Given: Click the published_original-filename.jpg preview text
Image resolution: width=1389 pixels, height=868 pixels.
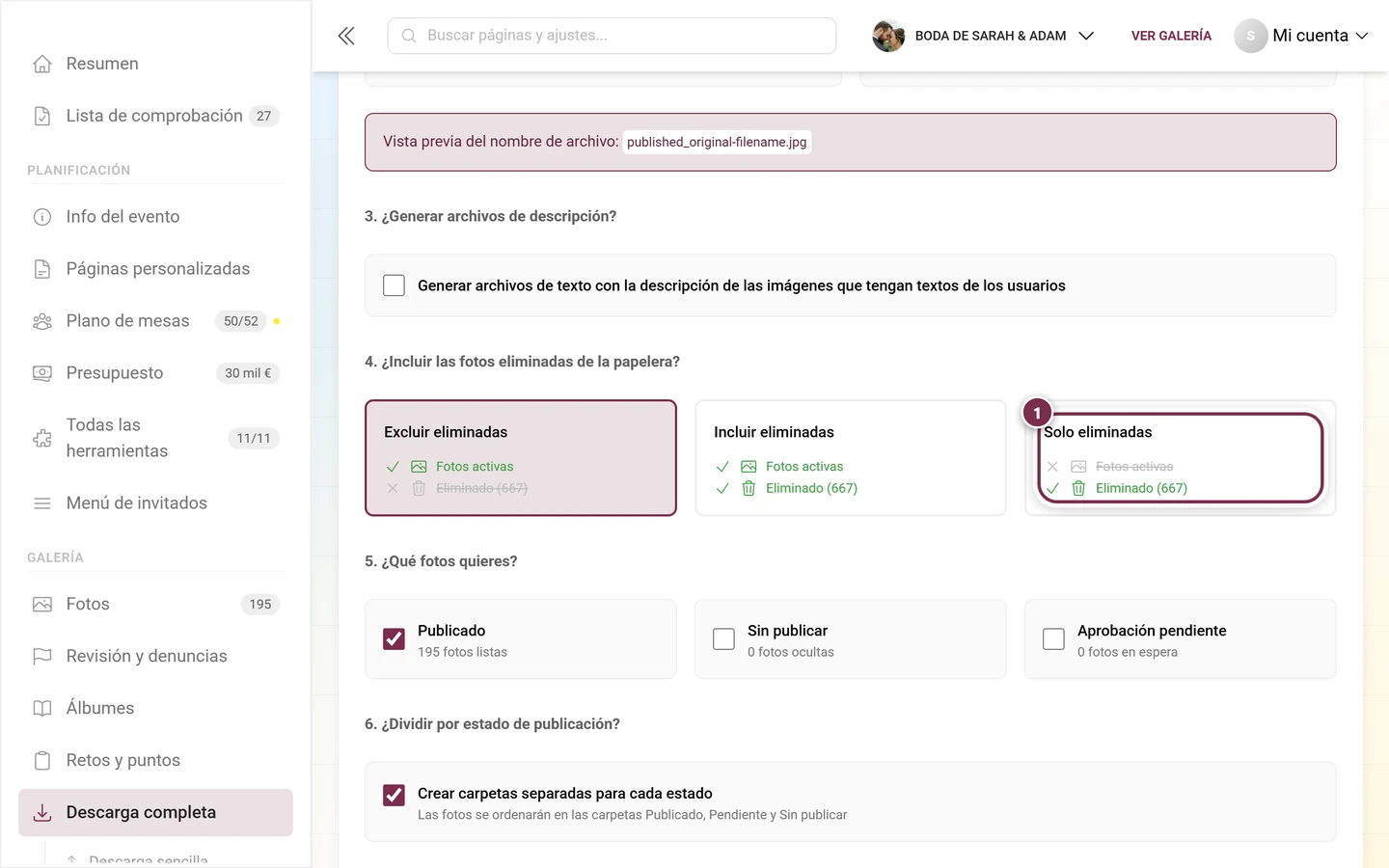Looking at the screenshot, I should pyautogui.click(x=717, y=142).
